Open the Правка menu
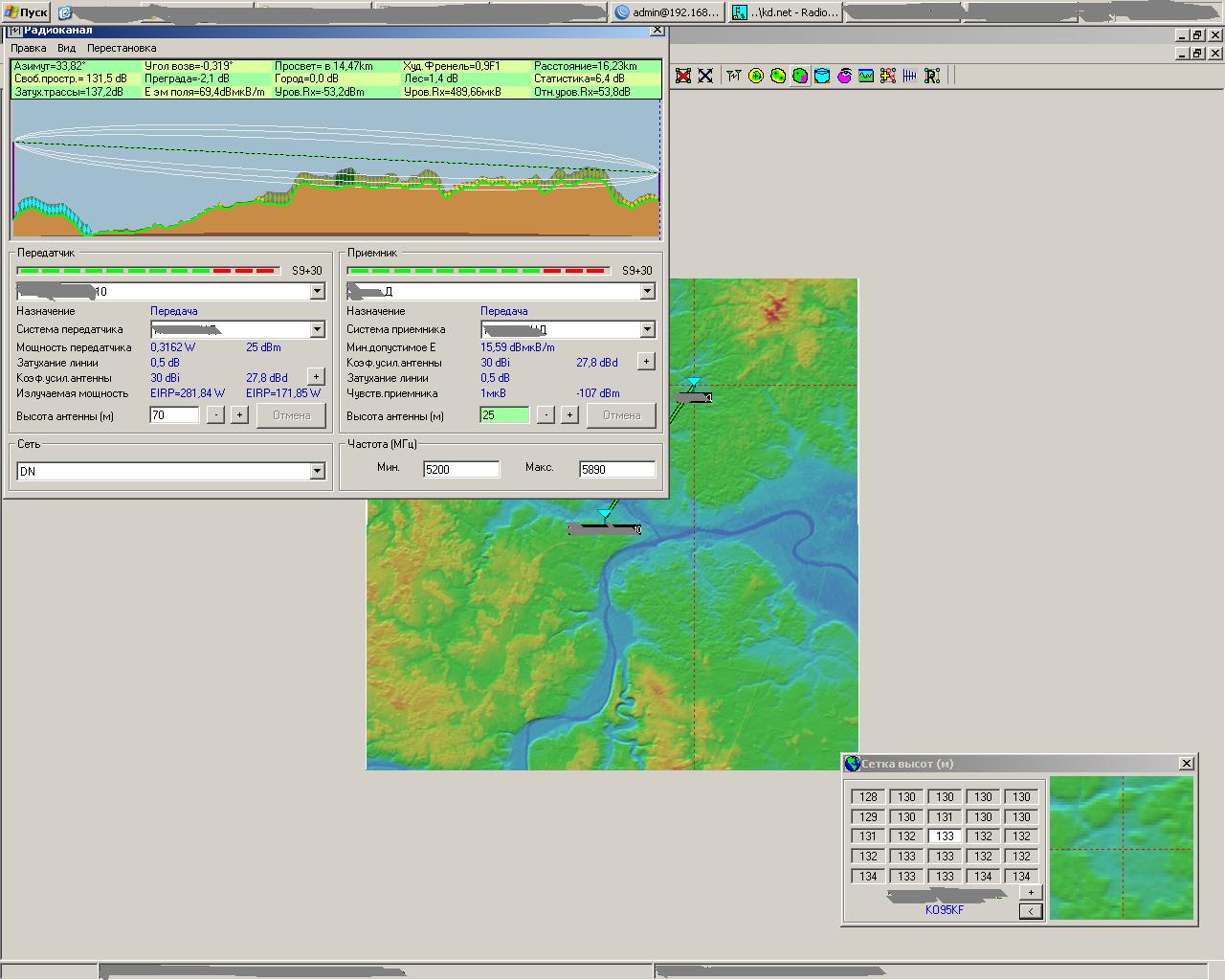The height and width of the screenshot is (980, 1225). (29, 48)
